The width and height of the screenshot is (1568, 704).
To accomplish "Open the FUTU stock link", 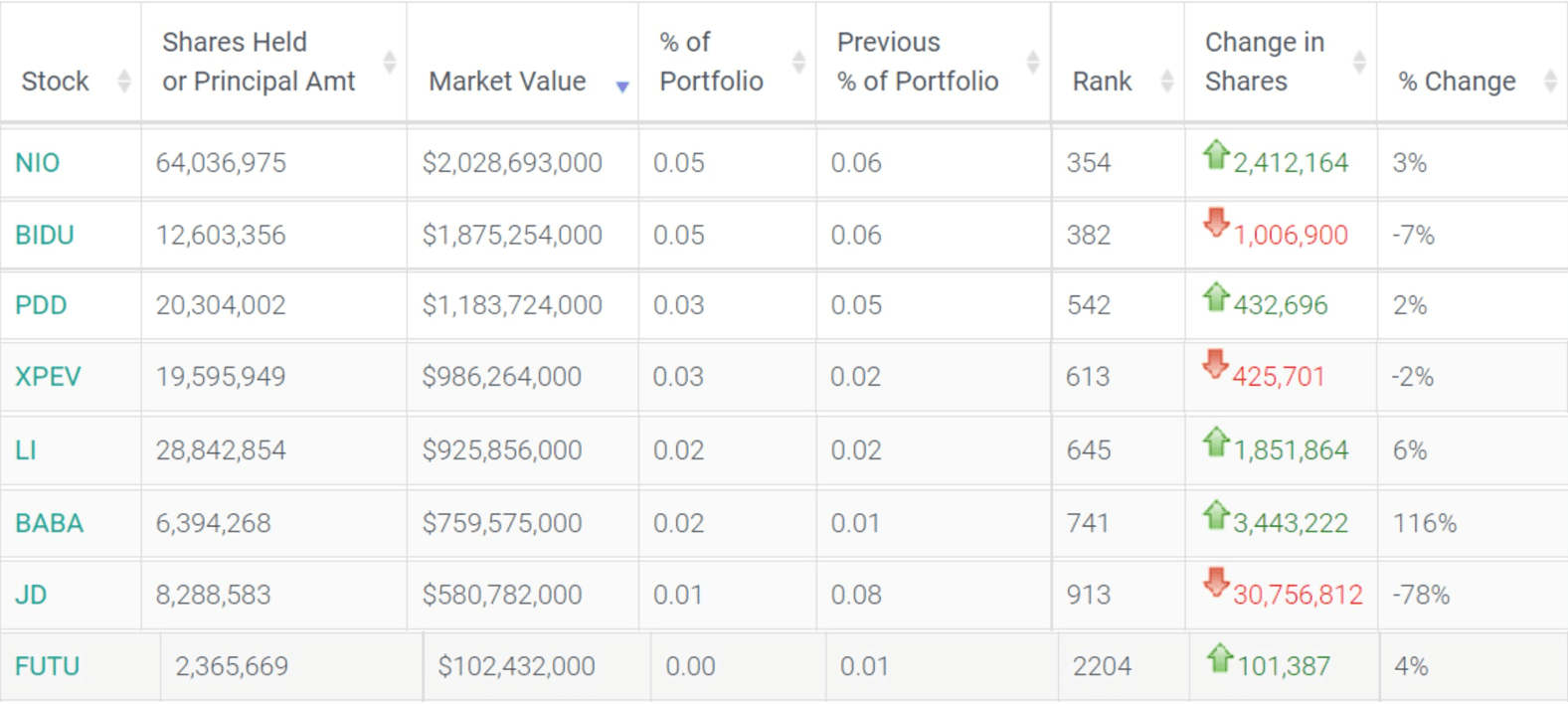I will 47,666.
